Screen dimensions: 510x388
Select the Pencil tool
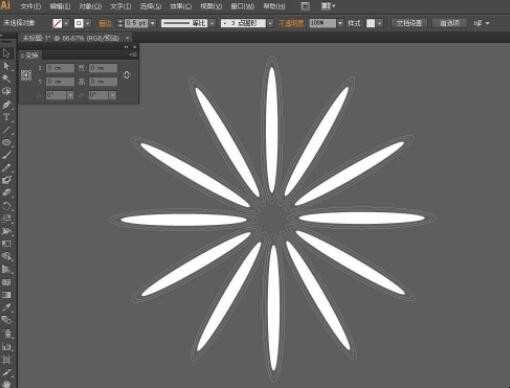point(6,168)
